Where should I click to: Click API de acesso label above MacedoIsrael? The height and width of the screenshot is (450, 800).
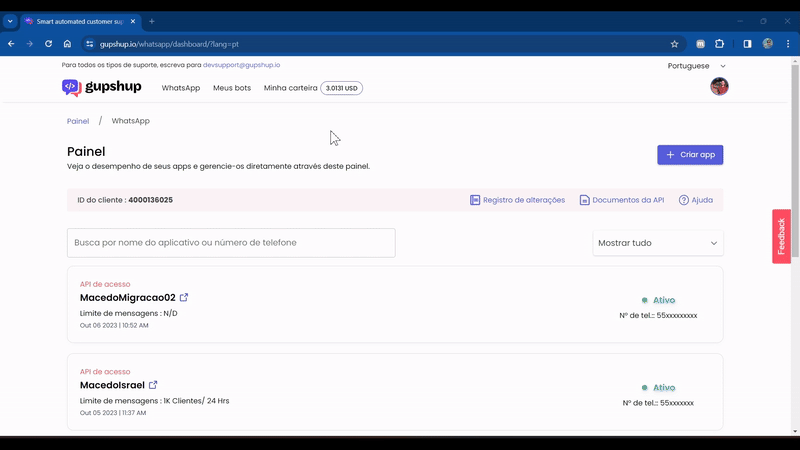click(105, 372)
